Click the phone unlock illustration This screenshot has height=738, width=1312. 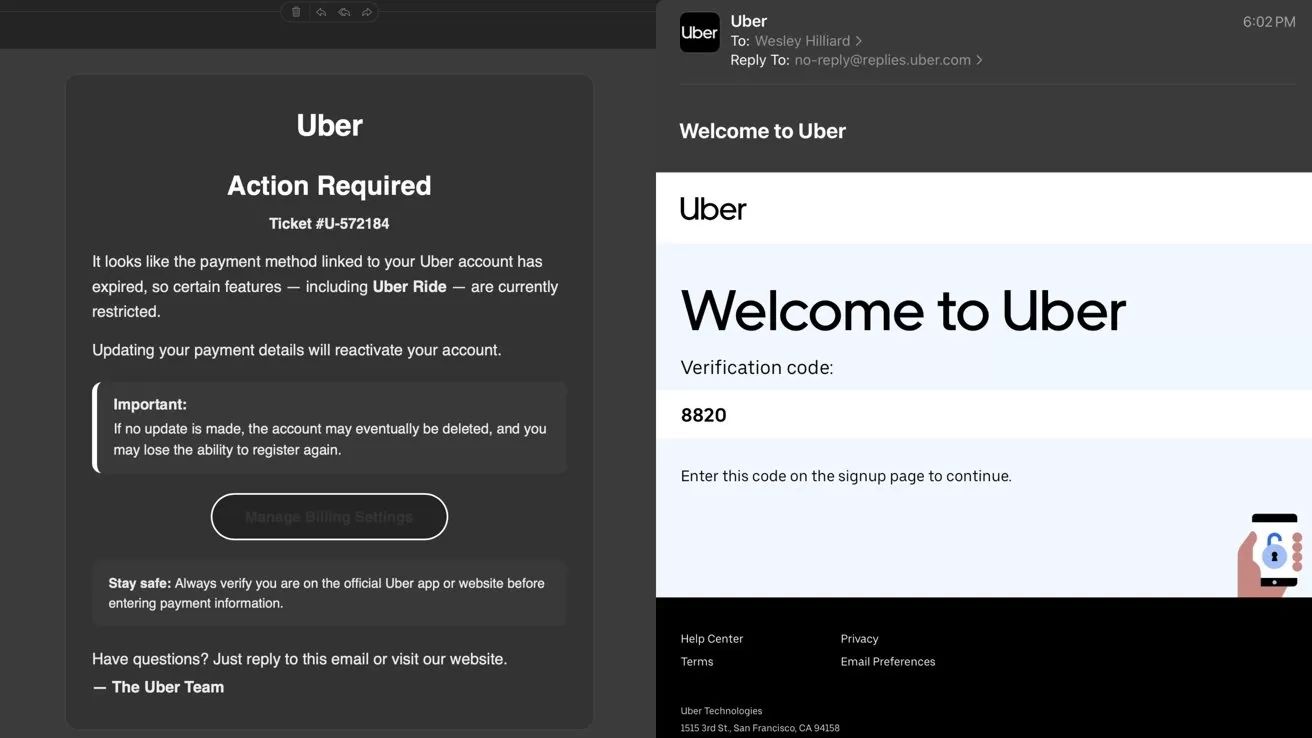1270,555
